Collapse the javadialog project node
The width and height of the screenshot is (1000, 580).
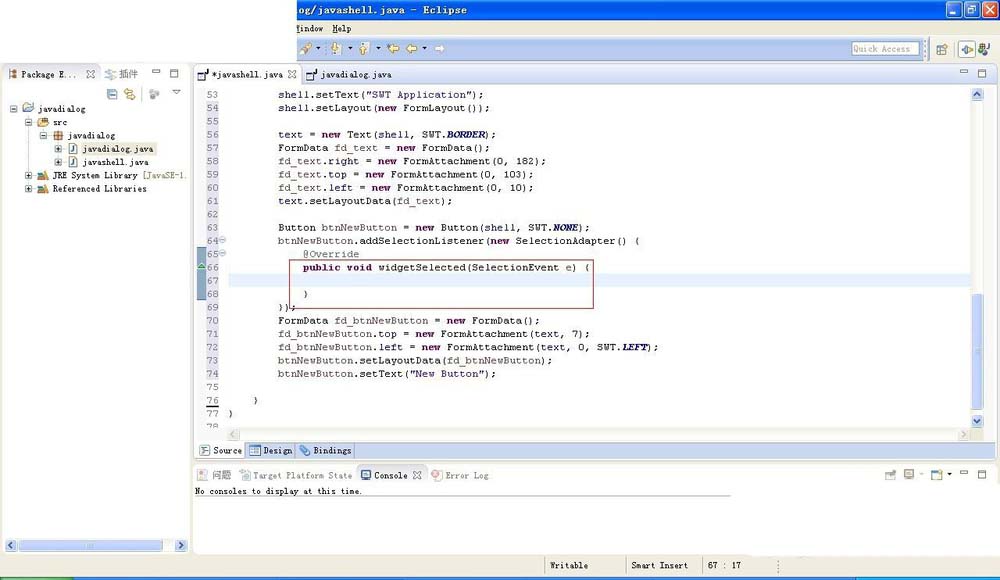tap(14, 109)
